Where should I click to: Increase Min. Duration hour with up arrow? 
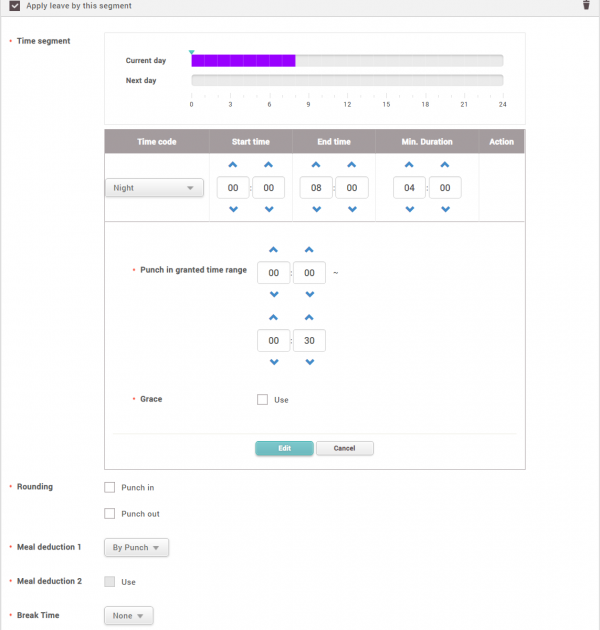pos(410,165)
